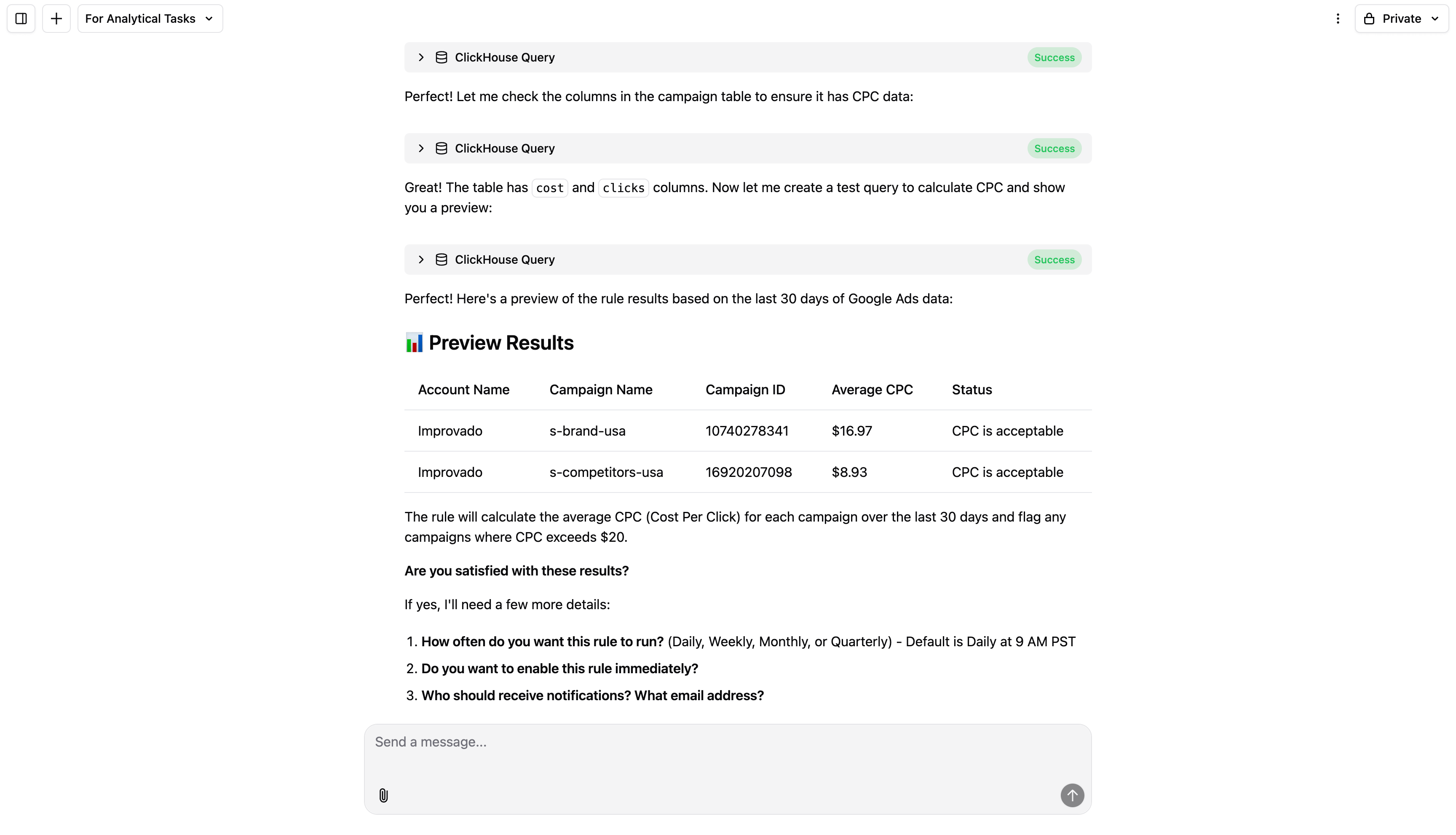The width and height of the screenshot is (1456, 835).
Task: Click the first query's Success badge
Action: (x=1054, y=57)
